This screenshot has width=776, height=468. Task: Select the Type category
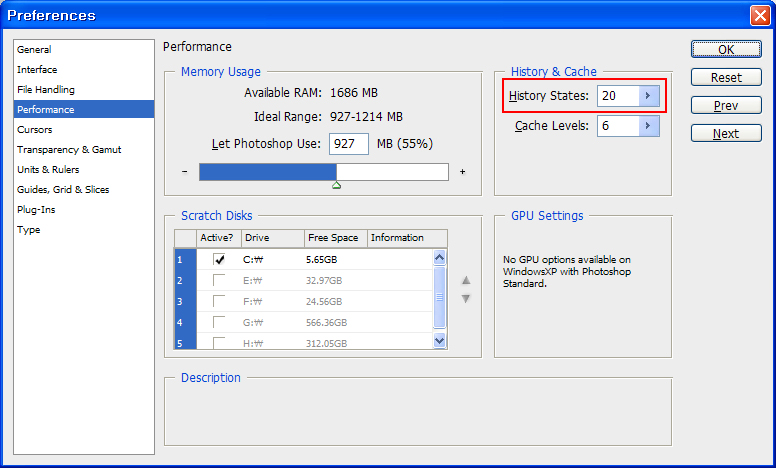[29, 230]
